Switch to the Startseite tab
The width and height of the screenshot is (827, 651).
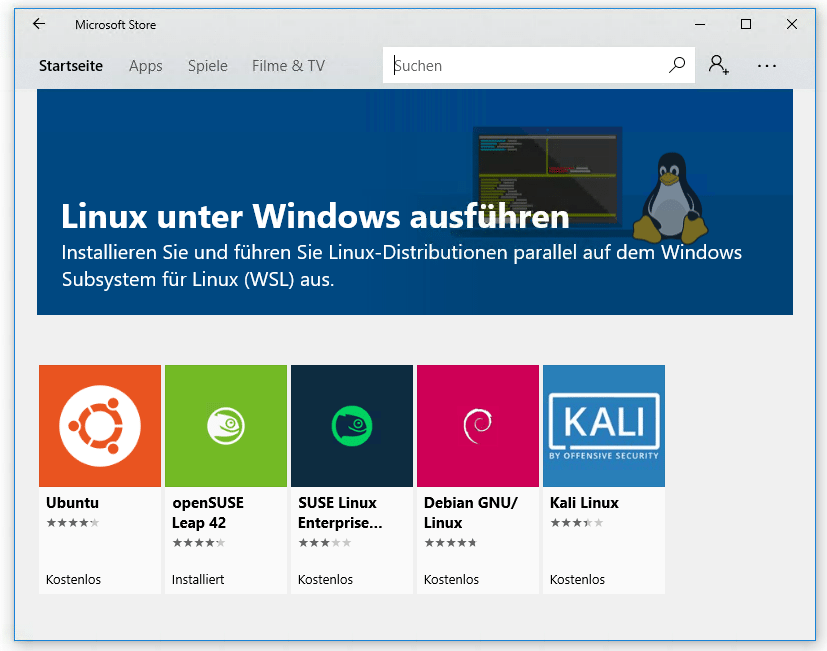coord(71,66)
